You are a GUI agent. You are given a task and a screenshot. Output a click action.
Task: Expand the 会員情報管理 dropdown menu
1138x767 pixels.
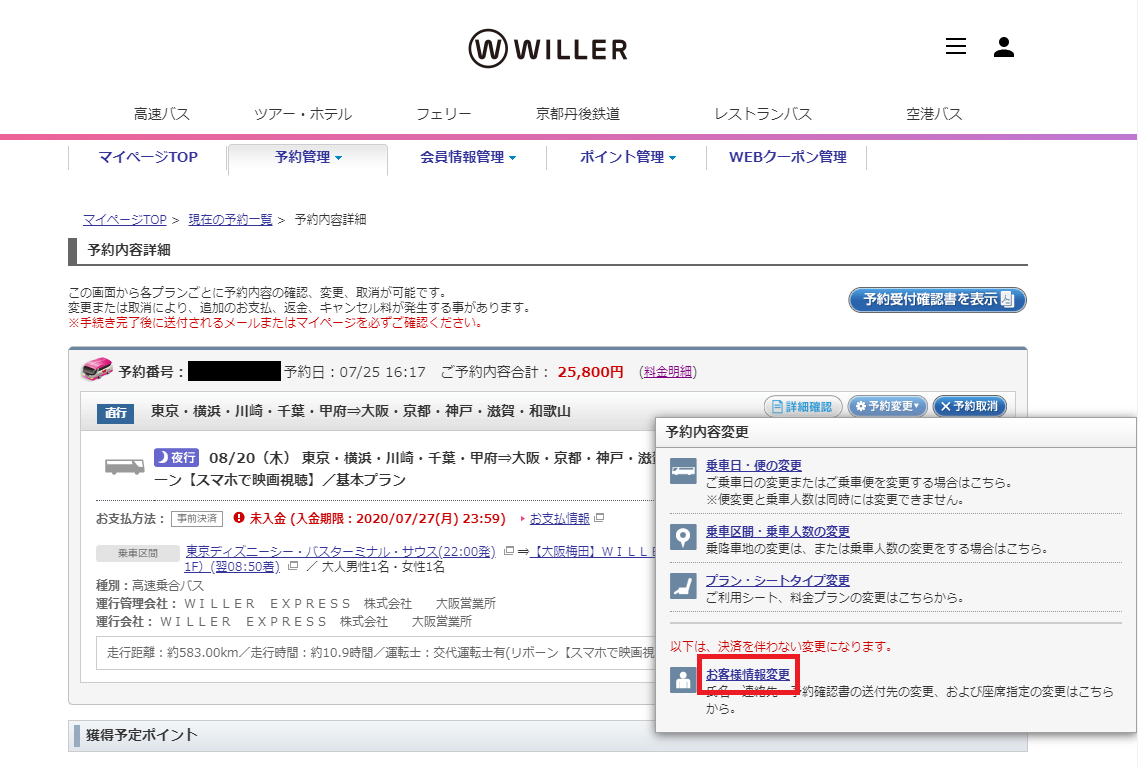pyautogui.click(x=467, y=157)
